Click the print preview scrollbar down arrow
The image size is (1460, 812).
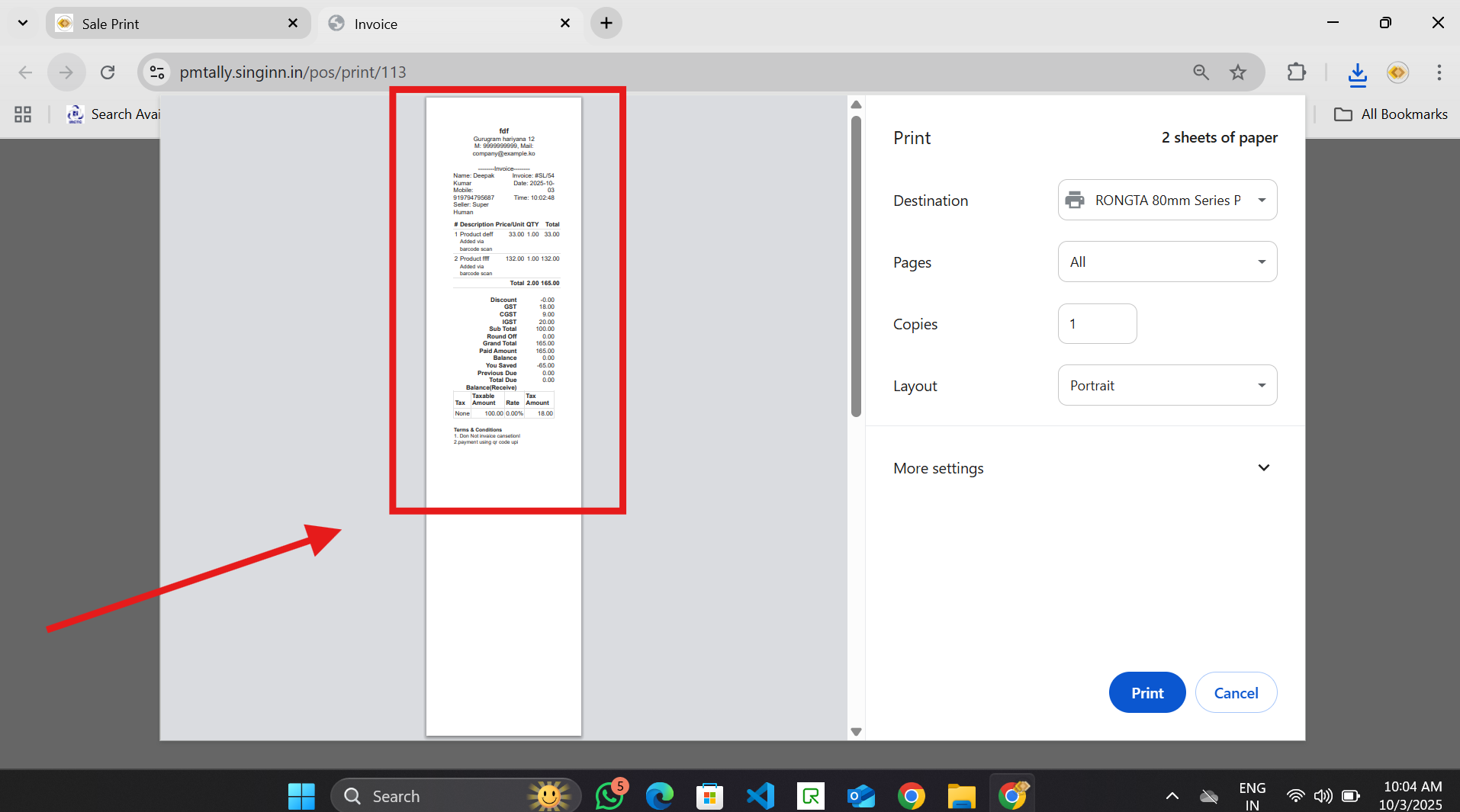pos(856,732)
